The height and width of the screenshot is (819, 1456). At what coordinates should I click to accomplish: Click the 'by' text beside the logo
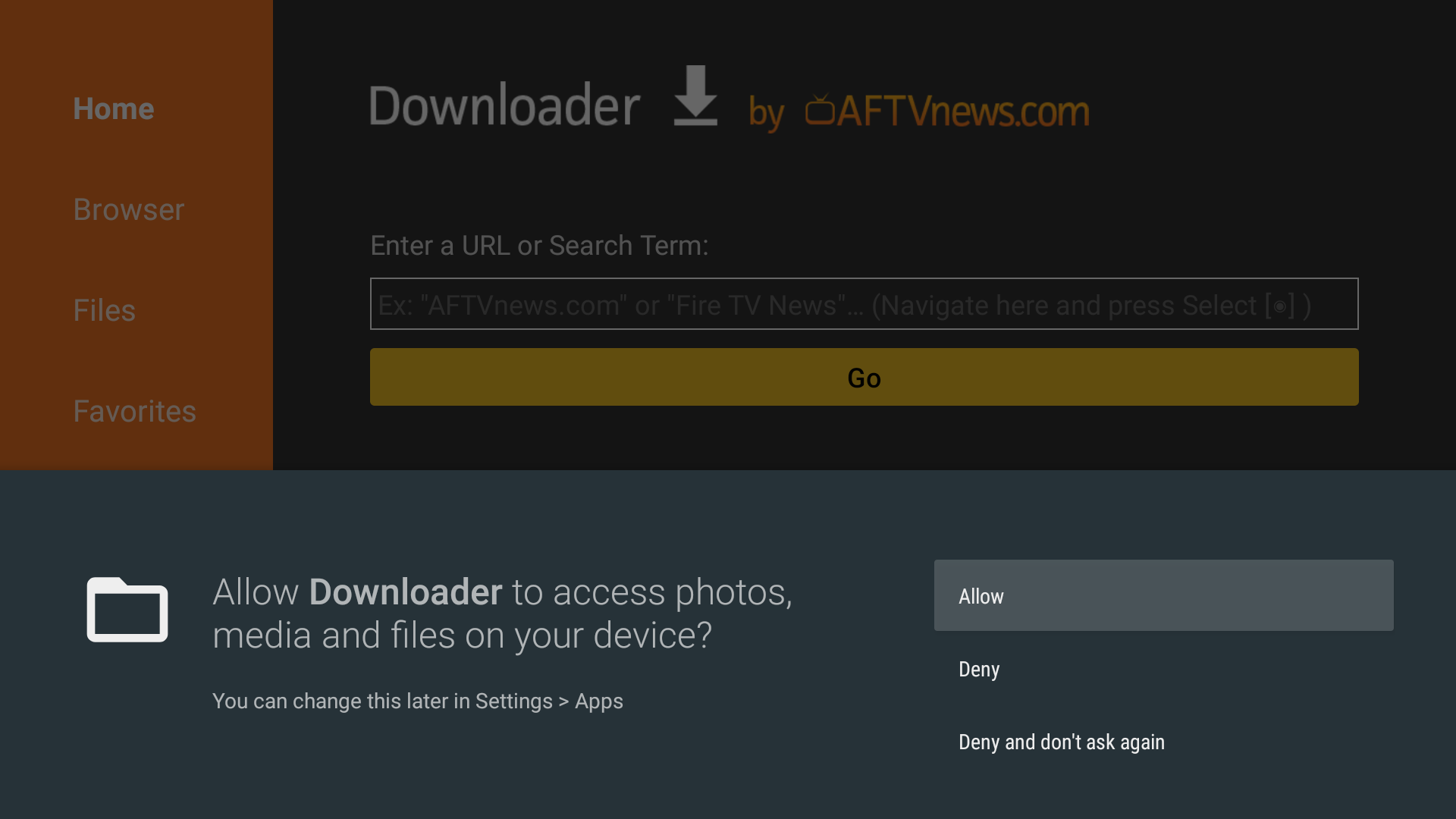point(766,114)
